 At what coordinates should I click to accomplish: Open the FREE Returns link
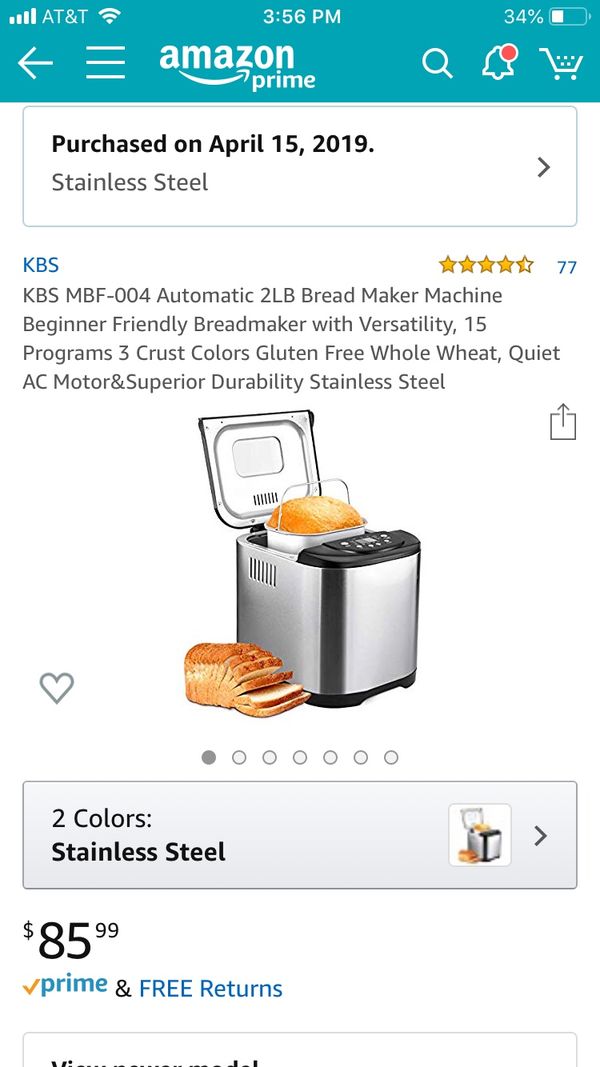click(210, 988)
